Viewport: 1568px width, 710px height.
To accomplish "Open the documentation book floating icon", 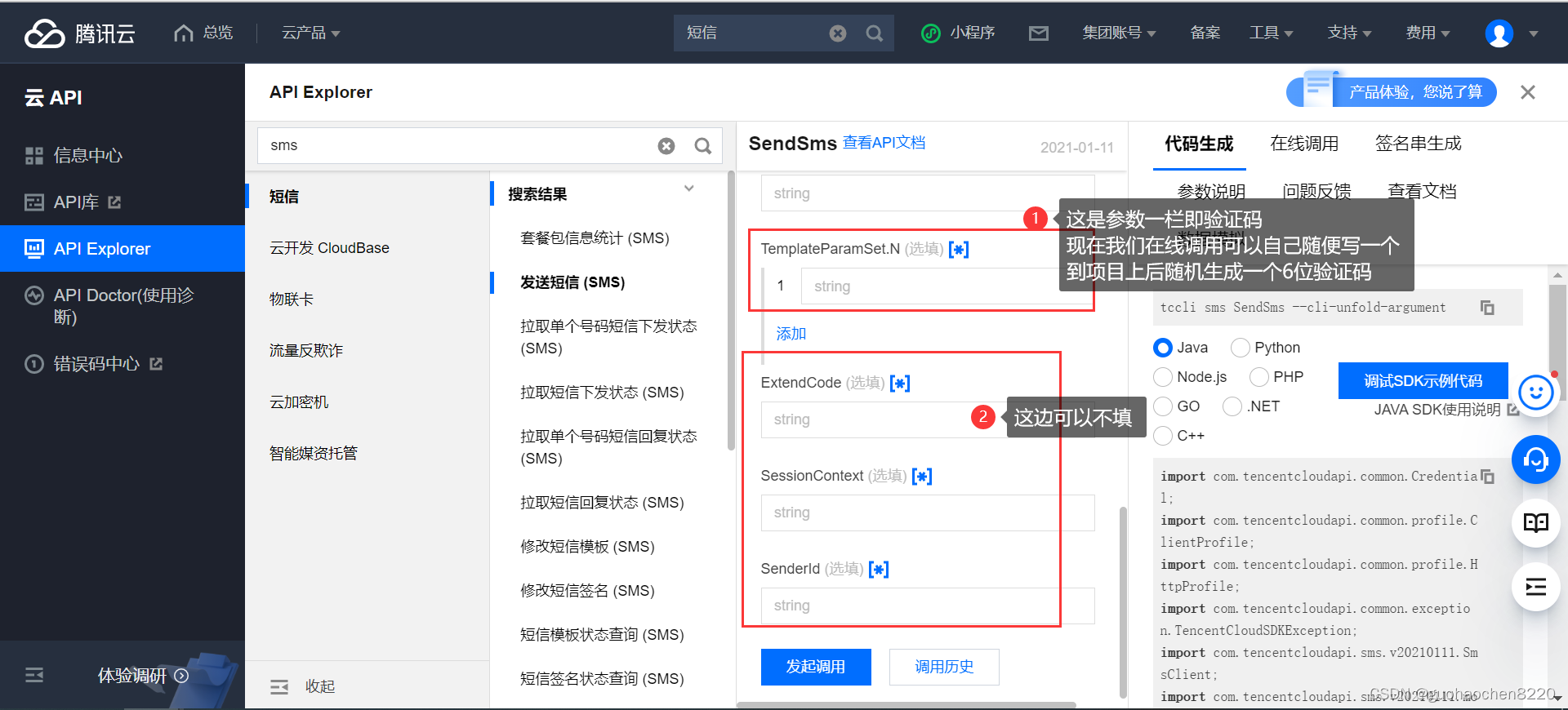I will pos(1535,523).
